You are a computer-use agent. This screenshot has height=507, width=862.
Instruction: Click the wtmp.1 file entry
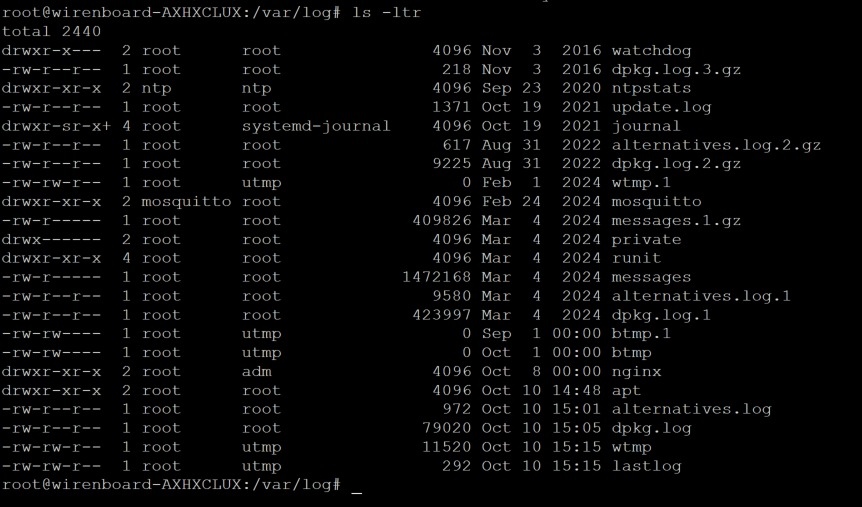[641, 183]
